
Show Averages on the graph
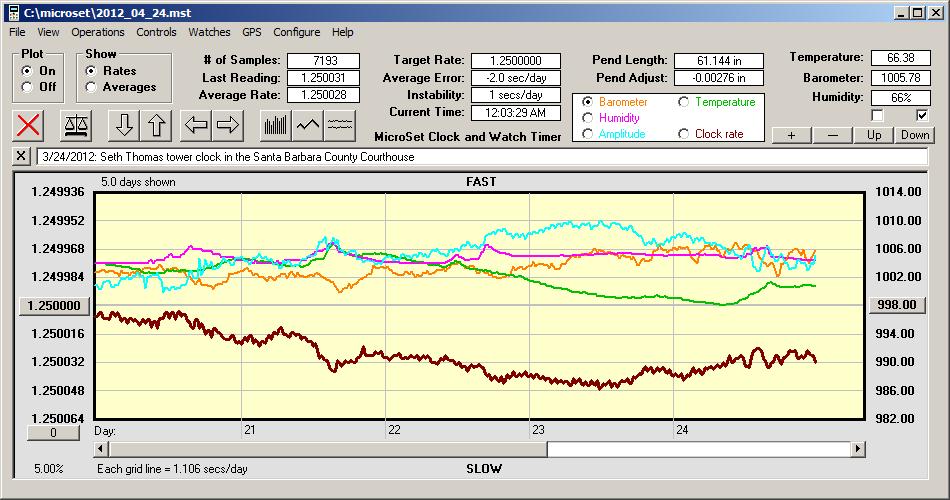click(91, 87)
